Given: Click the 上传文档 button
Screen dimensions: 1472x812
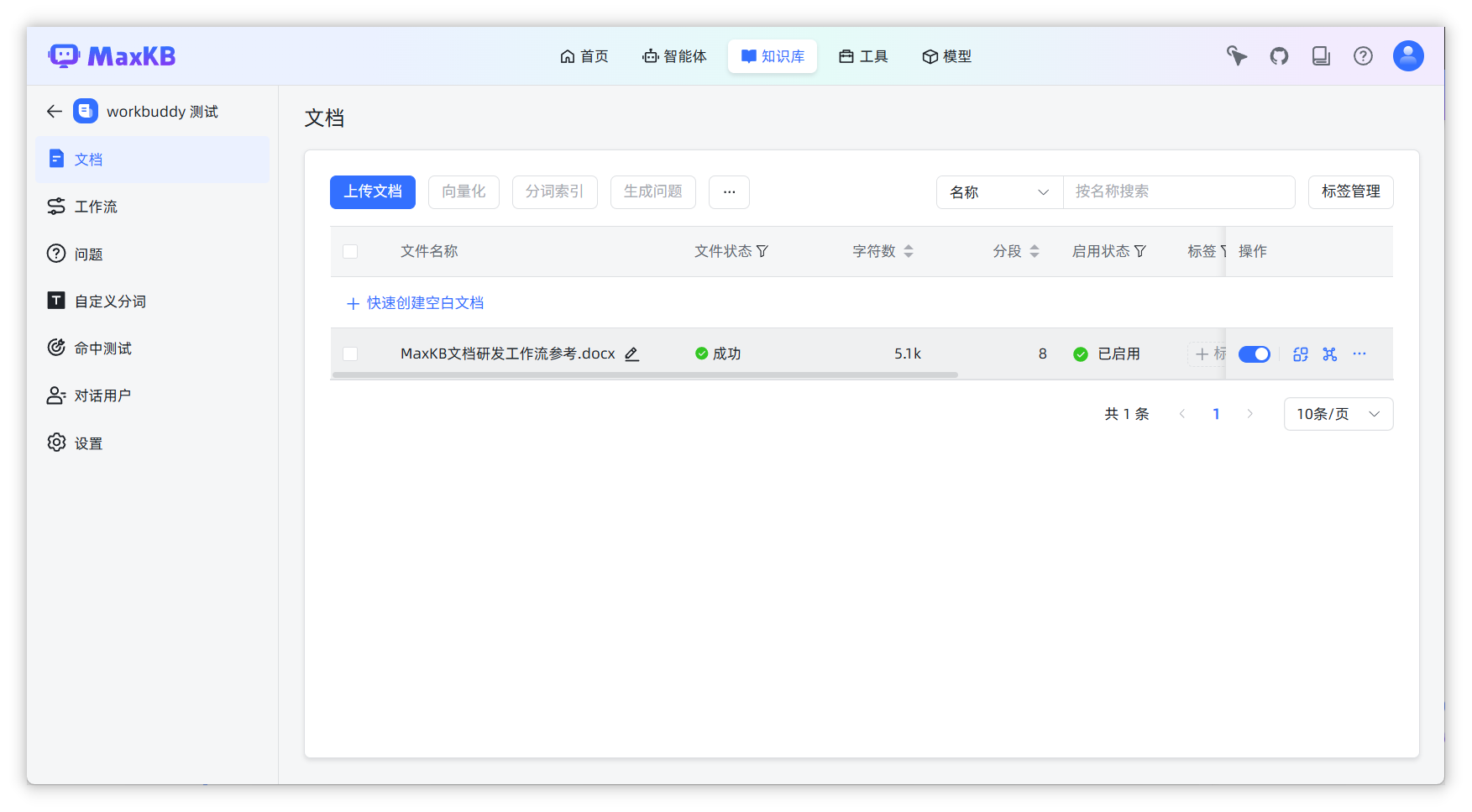Looking at the screenshot, I should 373,192.
